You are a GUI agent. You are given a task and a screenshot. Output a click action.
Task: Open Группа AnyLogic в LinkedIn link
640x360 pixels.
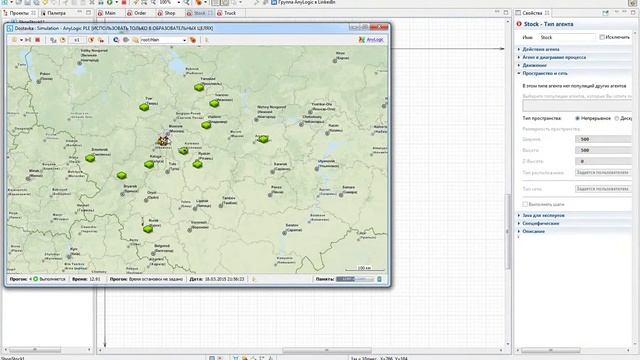[303, 2]
